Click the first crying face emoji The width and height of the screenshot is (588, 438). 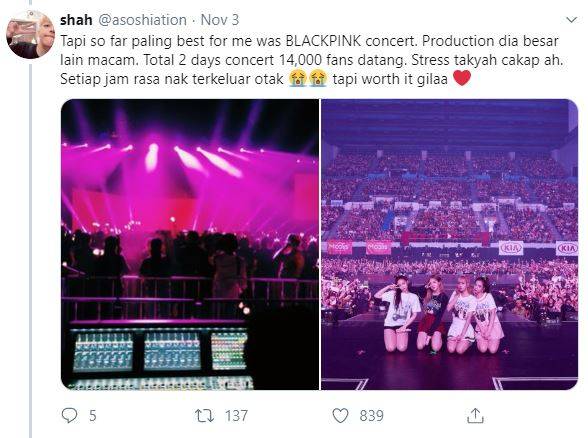[298, 79]
